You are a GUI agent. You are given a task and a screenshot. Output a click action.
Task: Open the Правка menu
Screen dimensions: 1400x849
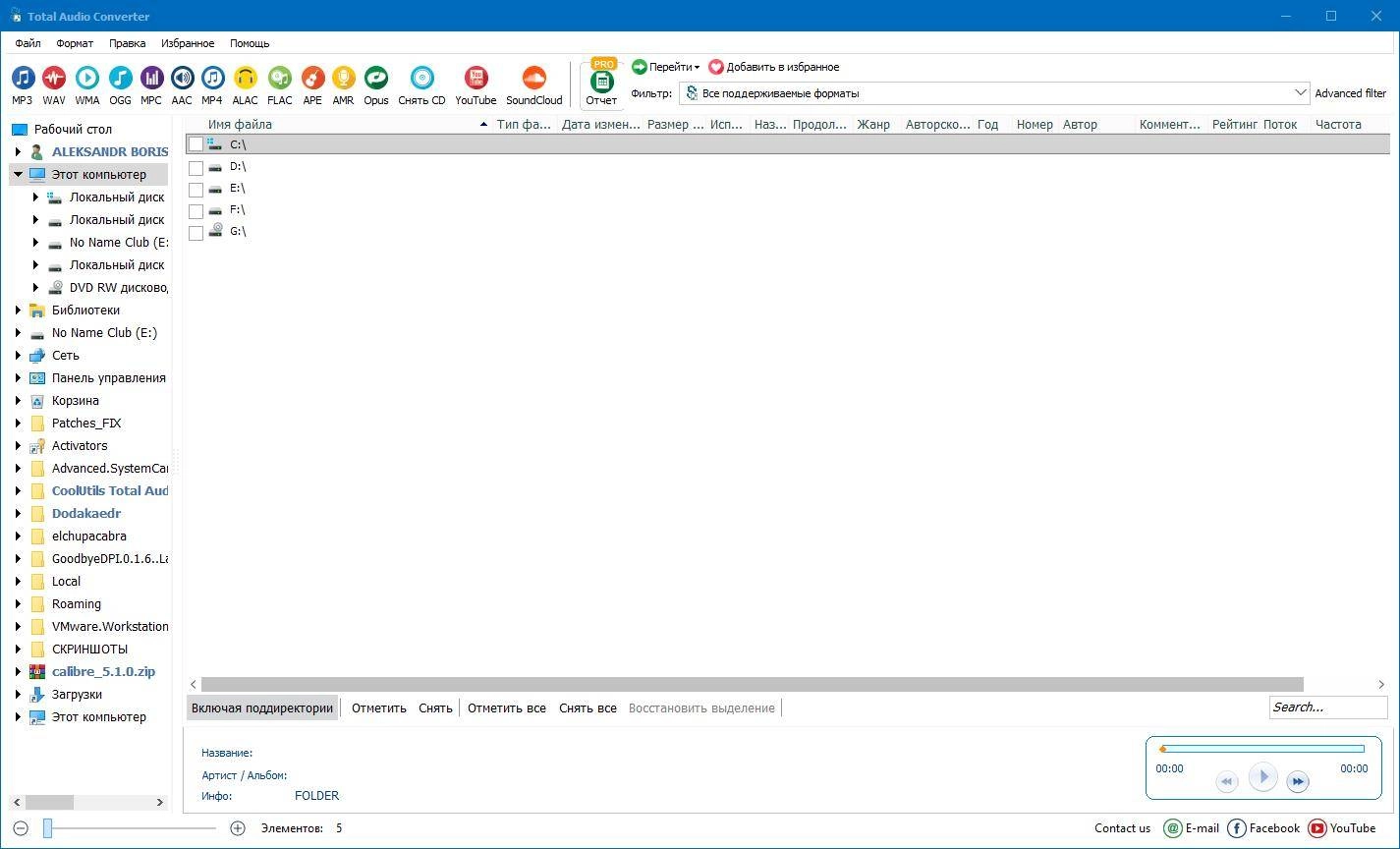[x=128, y=43]
